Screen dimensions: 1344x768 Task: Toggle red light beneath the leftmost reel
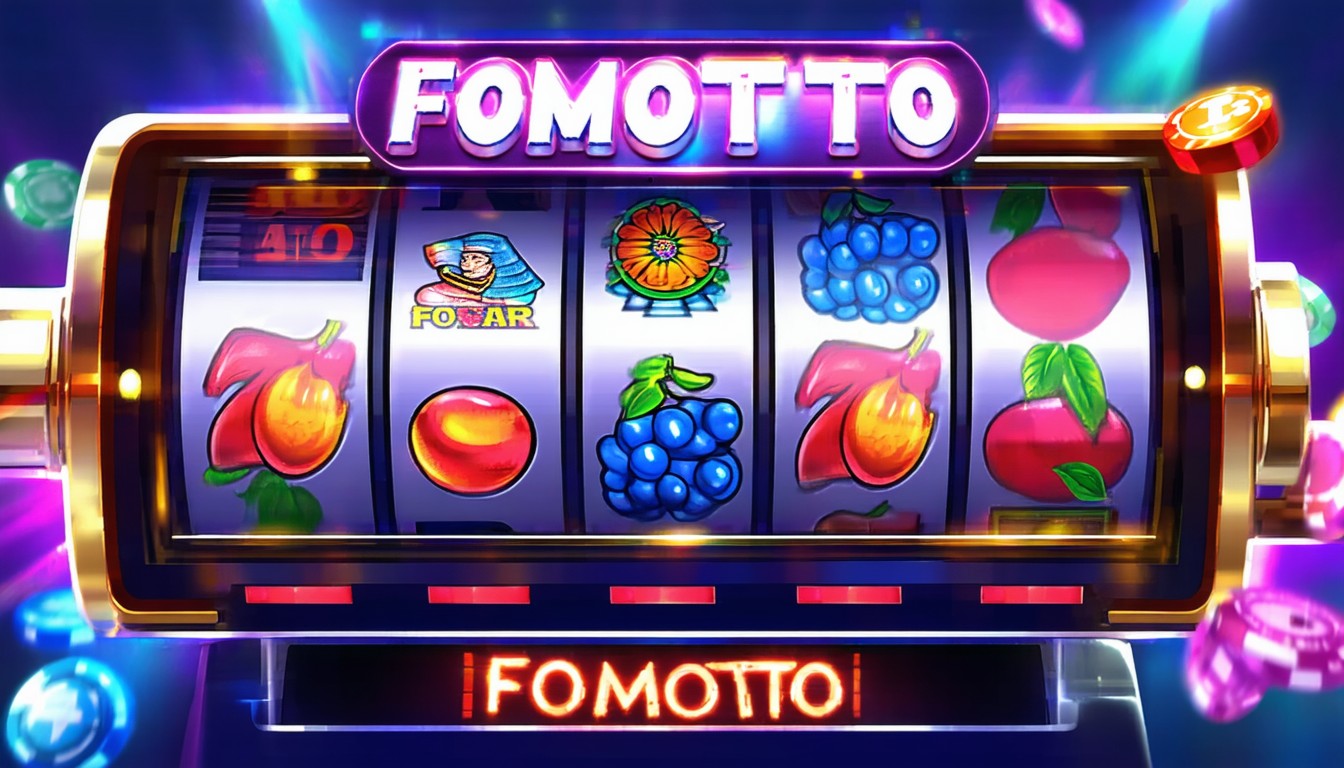tap(298, 595)
